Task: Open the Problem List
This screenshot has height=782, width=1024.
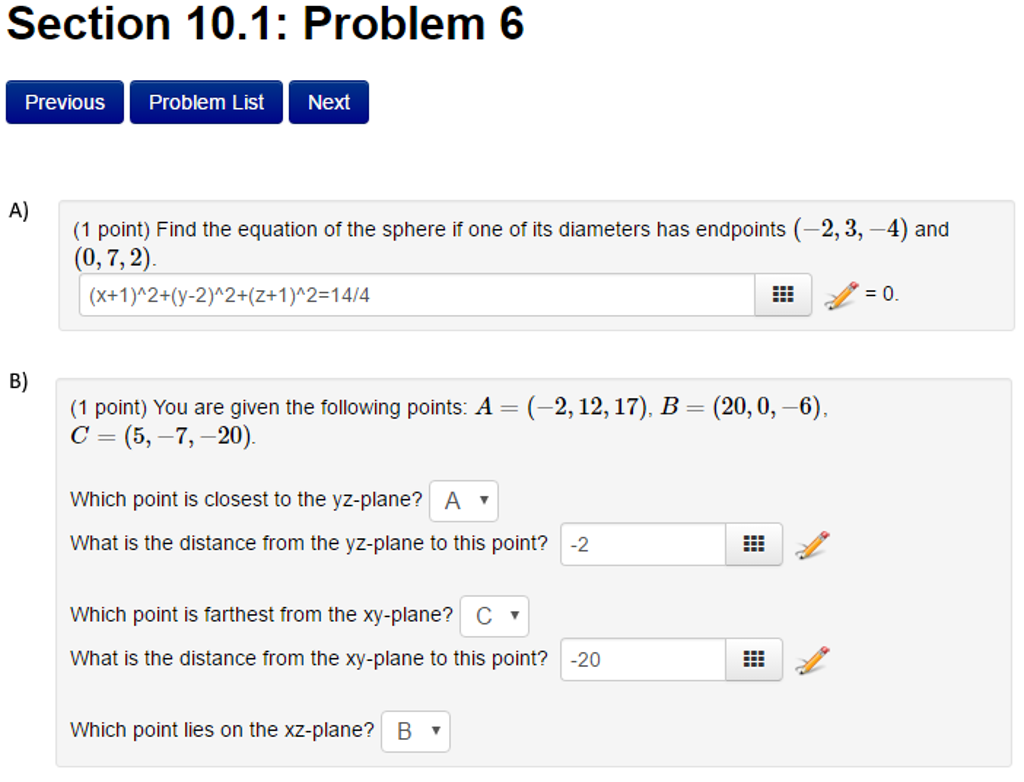Action: [x=205, y=102]
